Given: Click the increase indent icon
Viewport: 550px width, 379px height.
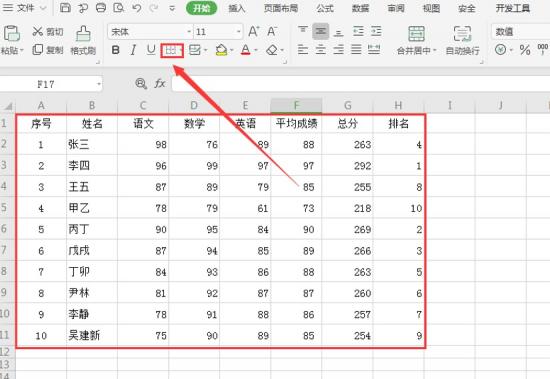Looking at the screenshot, I should point(376,31).
